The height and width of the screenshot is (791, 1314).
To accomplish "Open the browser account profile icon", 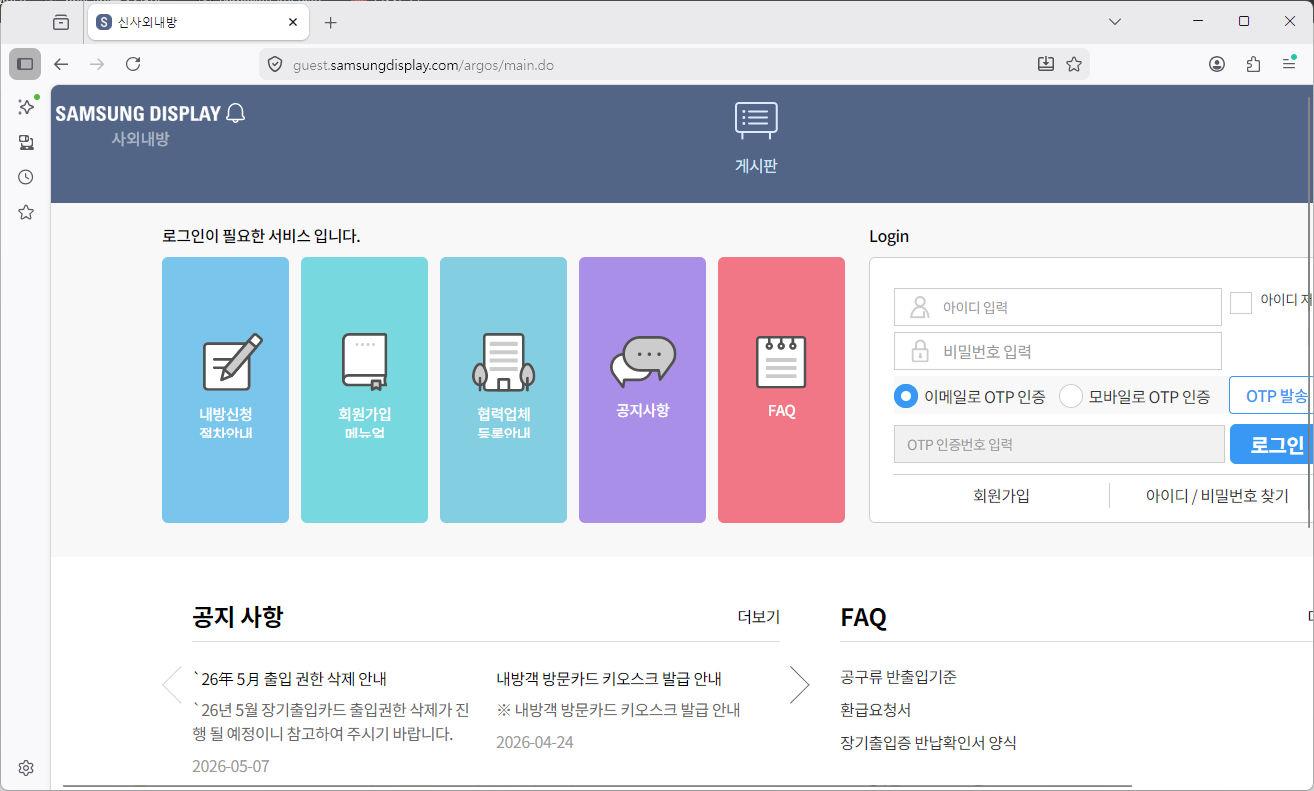I will point(1217,64).
